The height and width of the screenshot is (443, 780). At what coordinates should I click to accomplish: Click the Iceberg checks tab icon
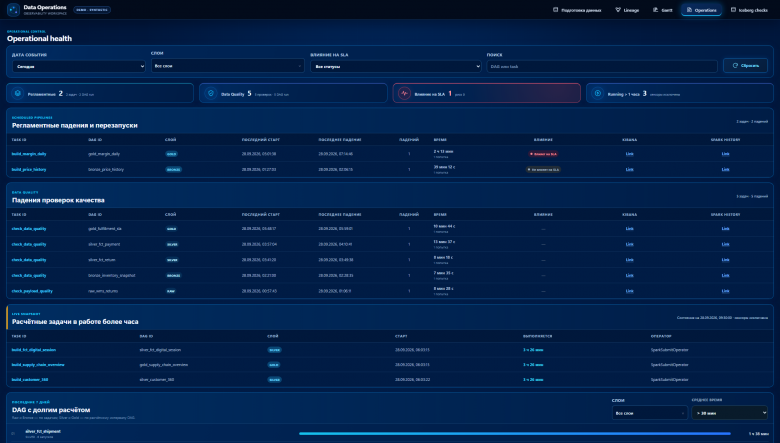click(x=733, y=10)
